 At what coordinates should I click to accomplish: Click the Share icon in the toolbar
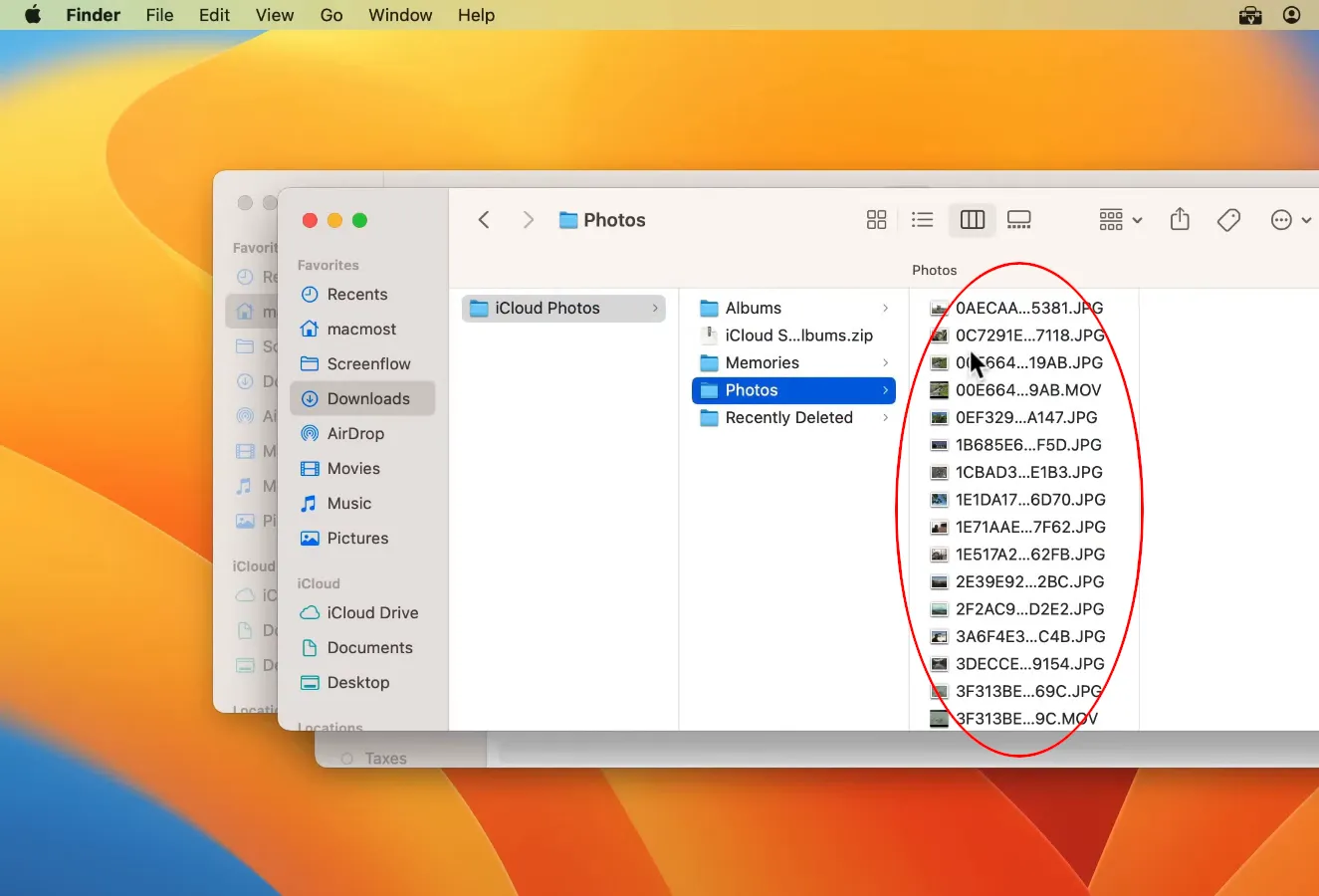point(1180,219)
